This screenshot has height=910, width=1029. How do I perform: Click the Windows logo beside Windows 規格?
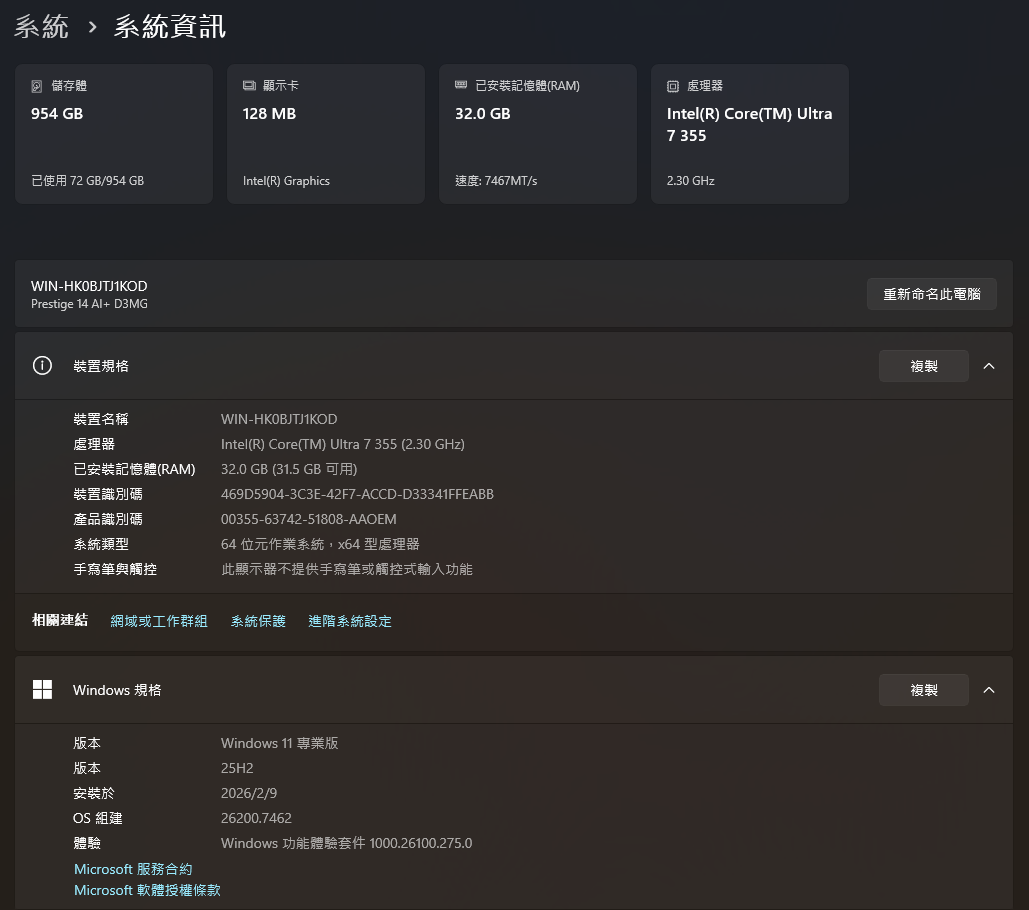tap(41, 689)
